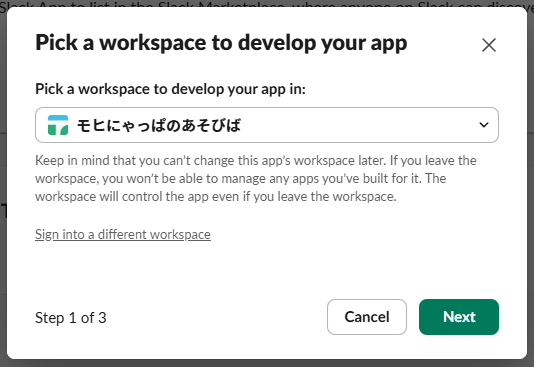Click the 'Step 1 of 3' text
This screenshot has height=367, width=534.
[x=71, y=318]
